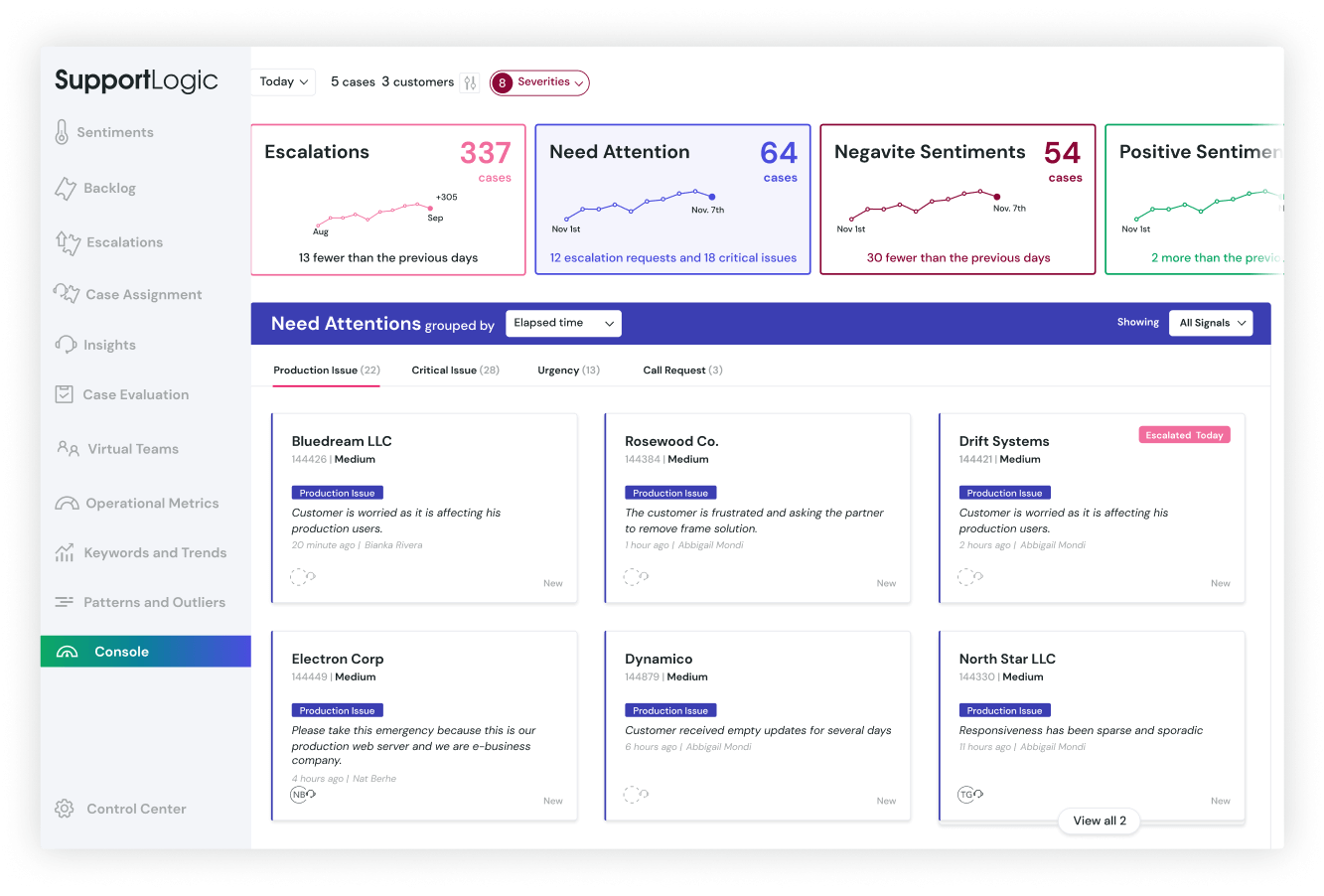
Task: Click the Case Evaluation checklist icon
Action: click(64, 394)
